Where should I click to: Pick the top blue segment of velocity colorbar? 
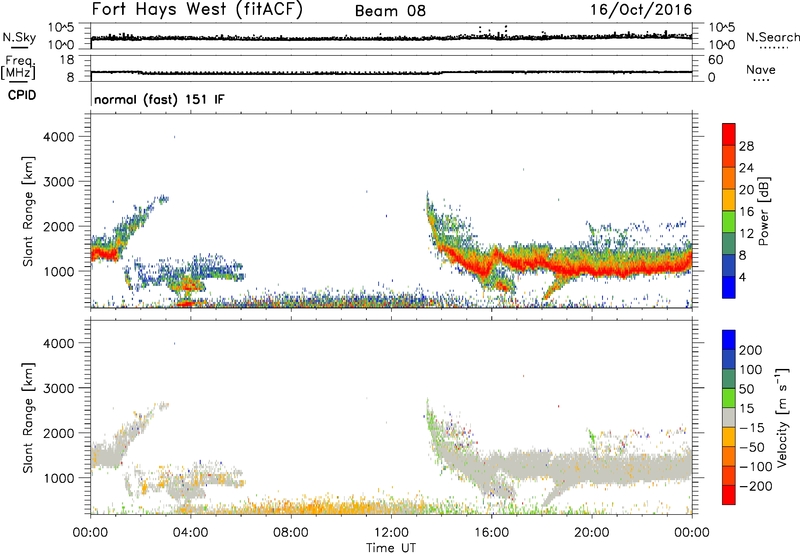coord(729,340)
